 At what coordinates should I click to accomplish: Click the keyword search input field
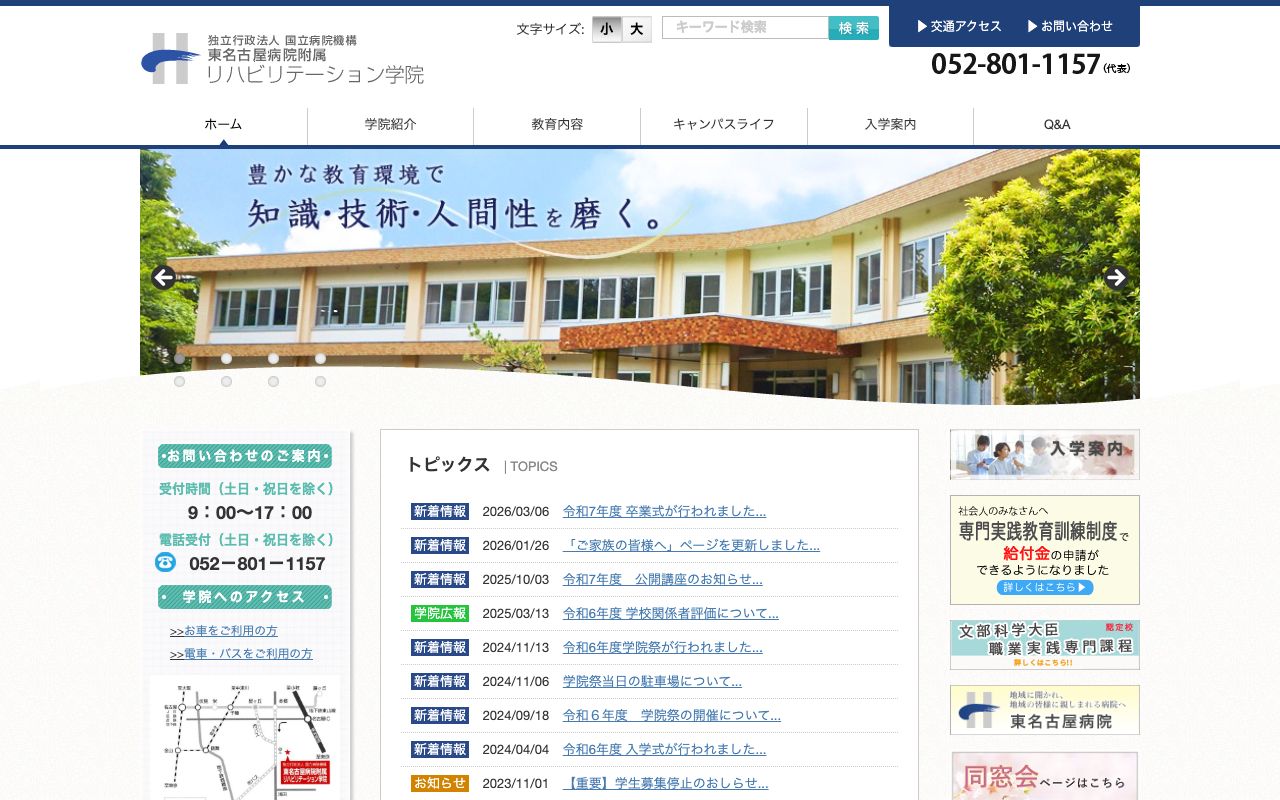click(x=745, y=28)
